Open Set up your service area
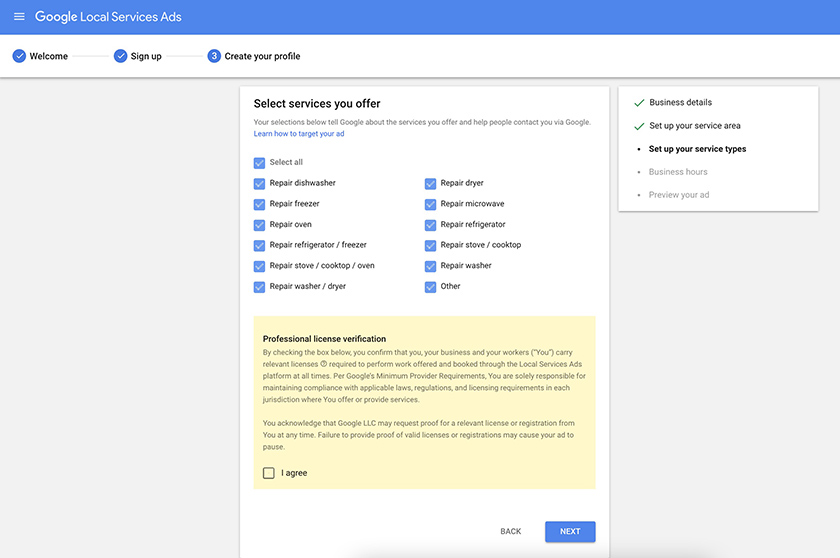Viewport: 840px width, 558px height. point(695,126)
